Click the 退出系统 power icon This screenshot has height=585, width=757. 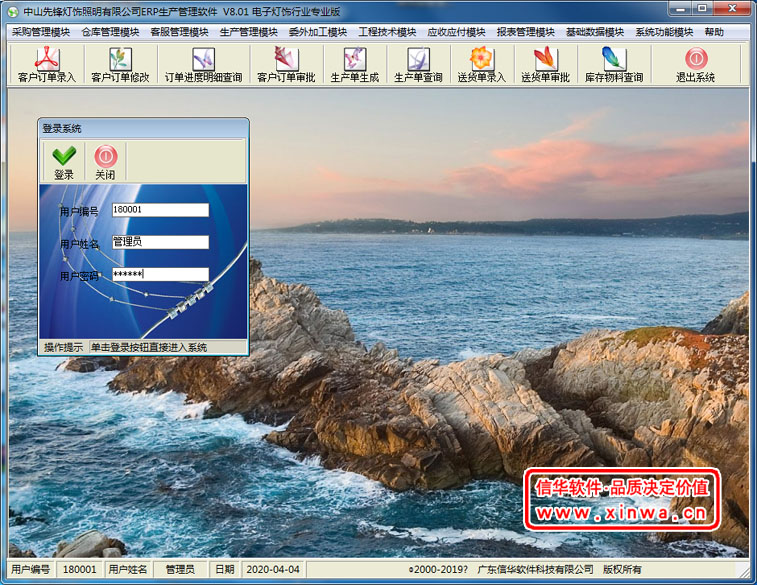pyautogui.click(x=695, y=65)
